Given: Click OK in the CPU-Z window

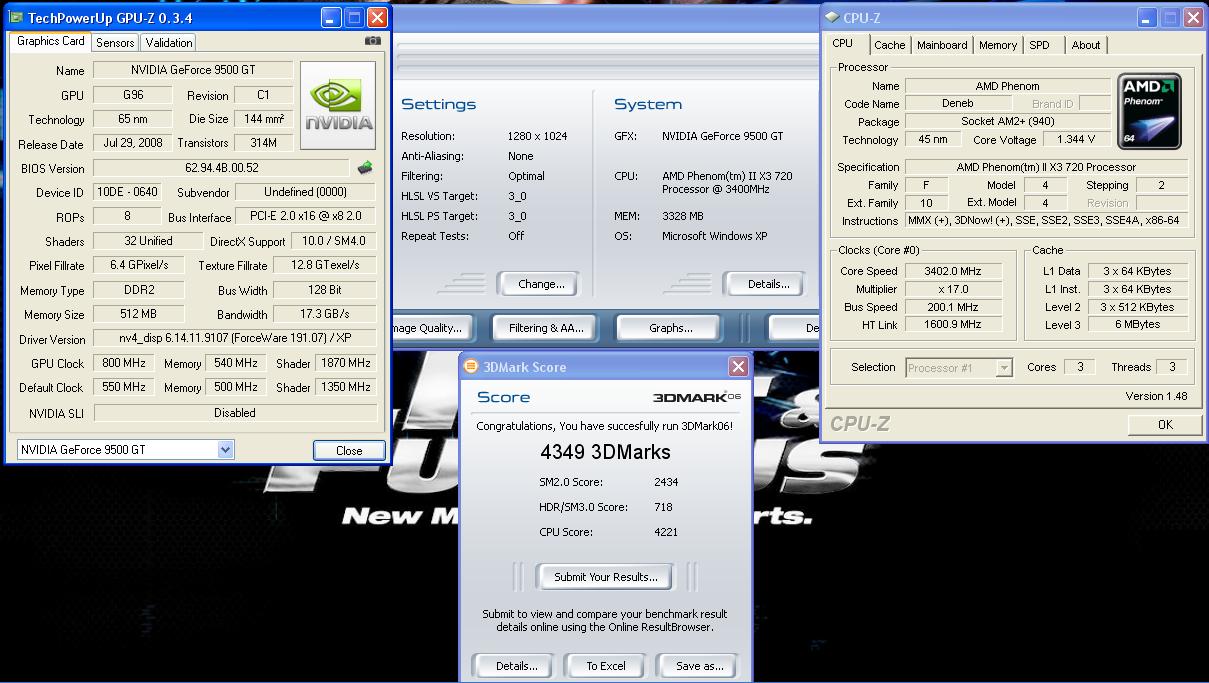Looking at the screenshot, I should [1165, 425].
